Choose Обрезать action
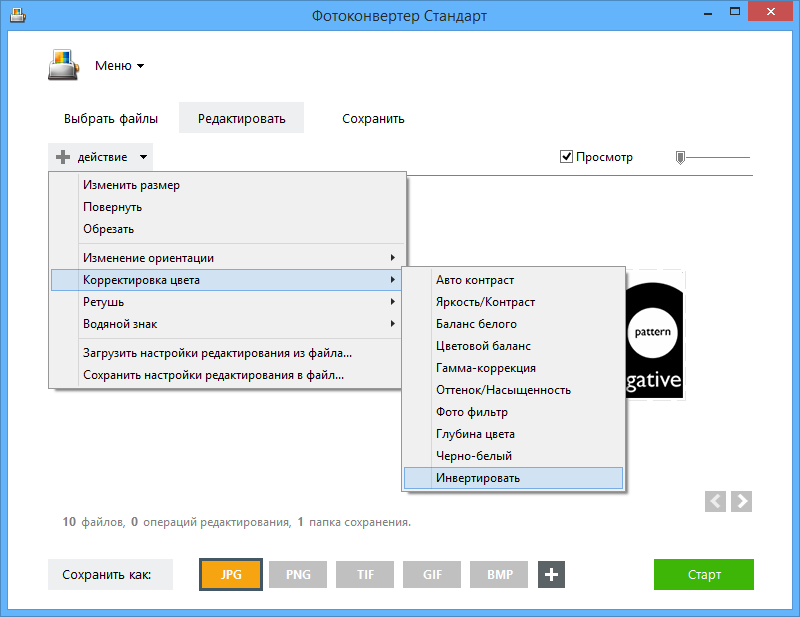This screenshot has width=800, height=617. coord(228,229)
